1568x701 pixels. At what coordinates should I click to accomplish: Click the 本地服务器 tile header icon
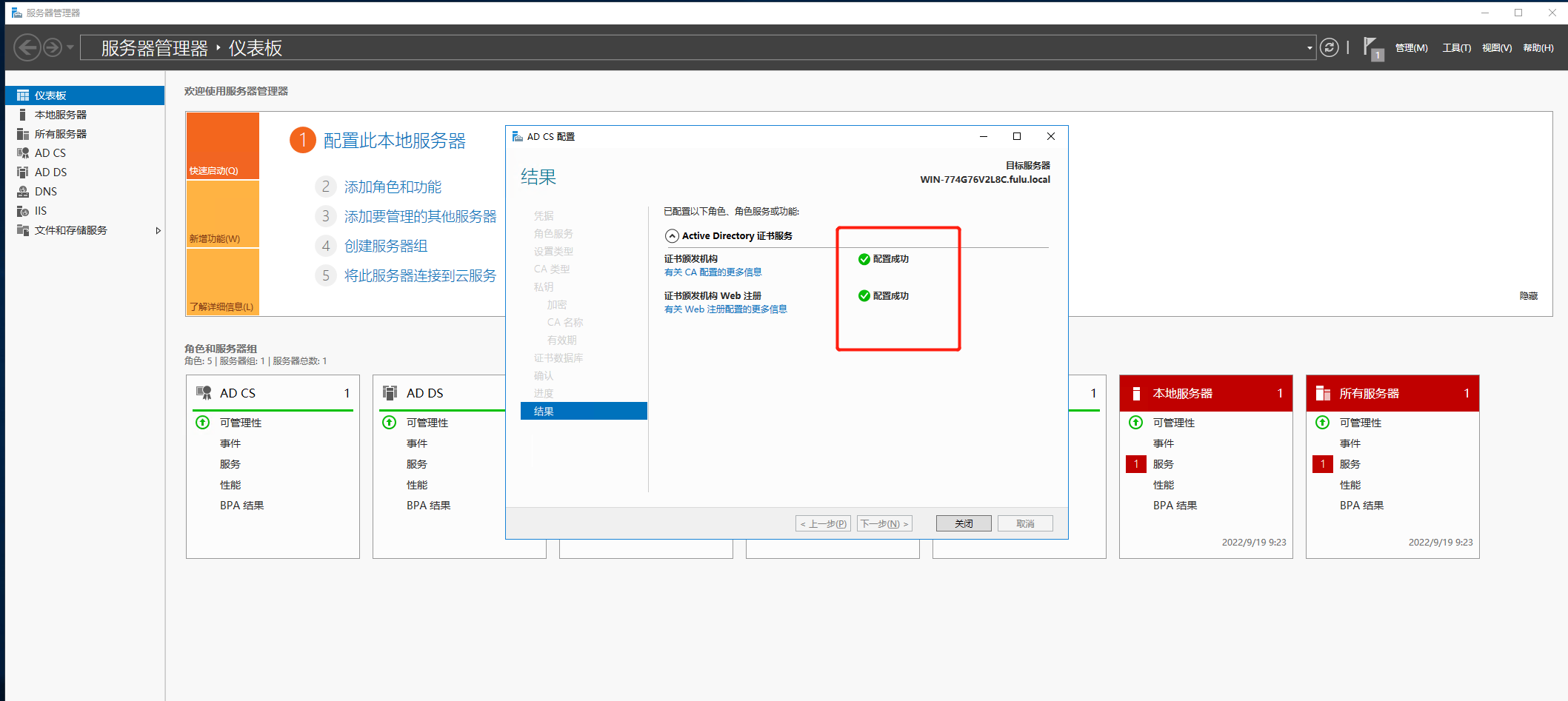tap(1136, 393)
